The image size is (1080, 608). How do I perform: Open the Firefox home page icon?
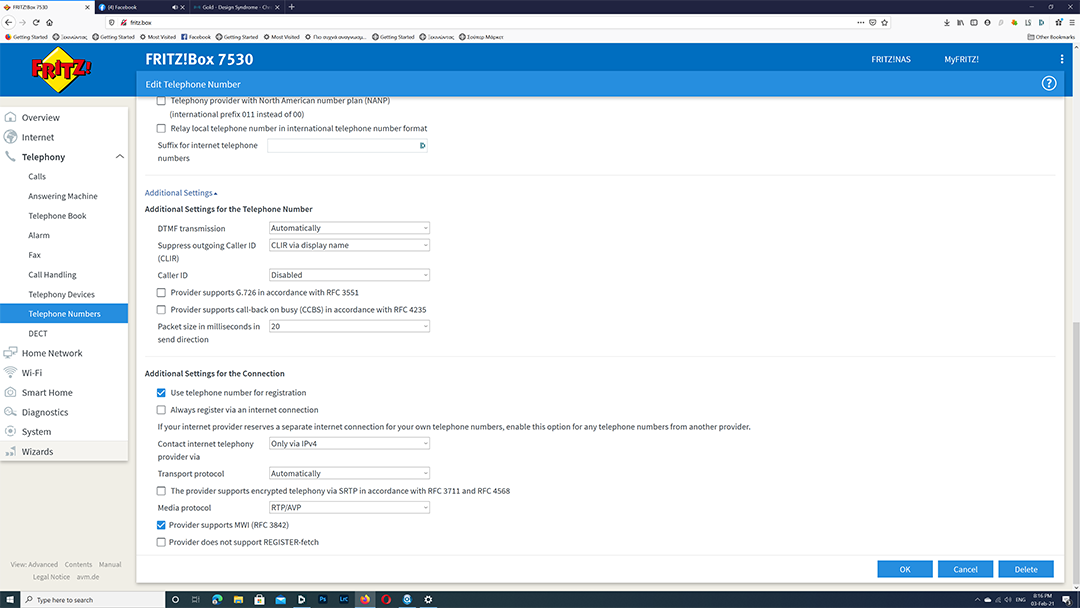(x=50, y=22)
